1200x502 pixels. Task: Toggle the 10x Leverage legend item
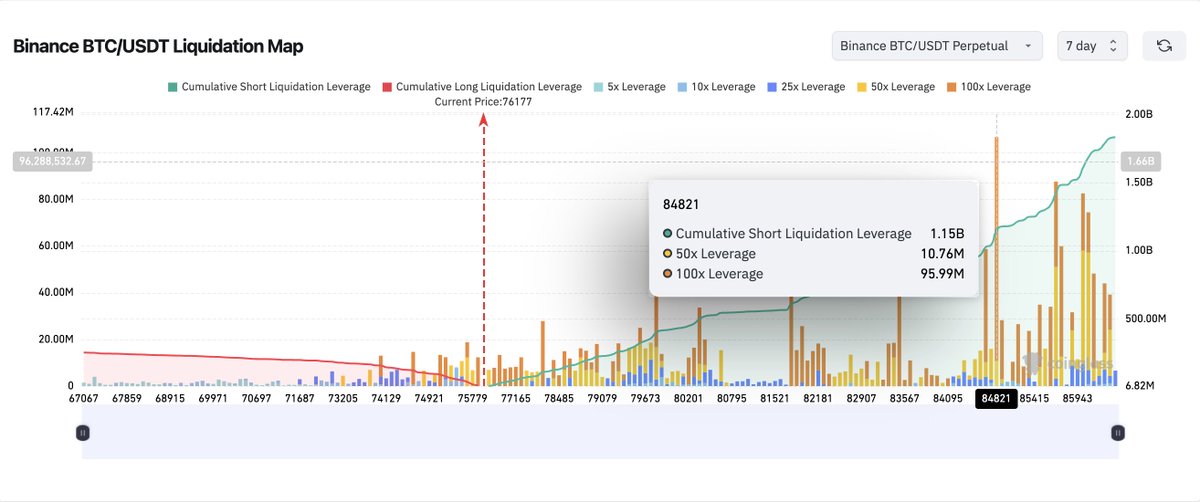(716, 87)
